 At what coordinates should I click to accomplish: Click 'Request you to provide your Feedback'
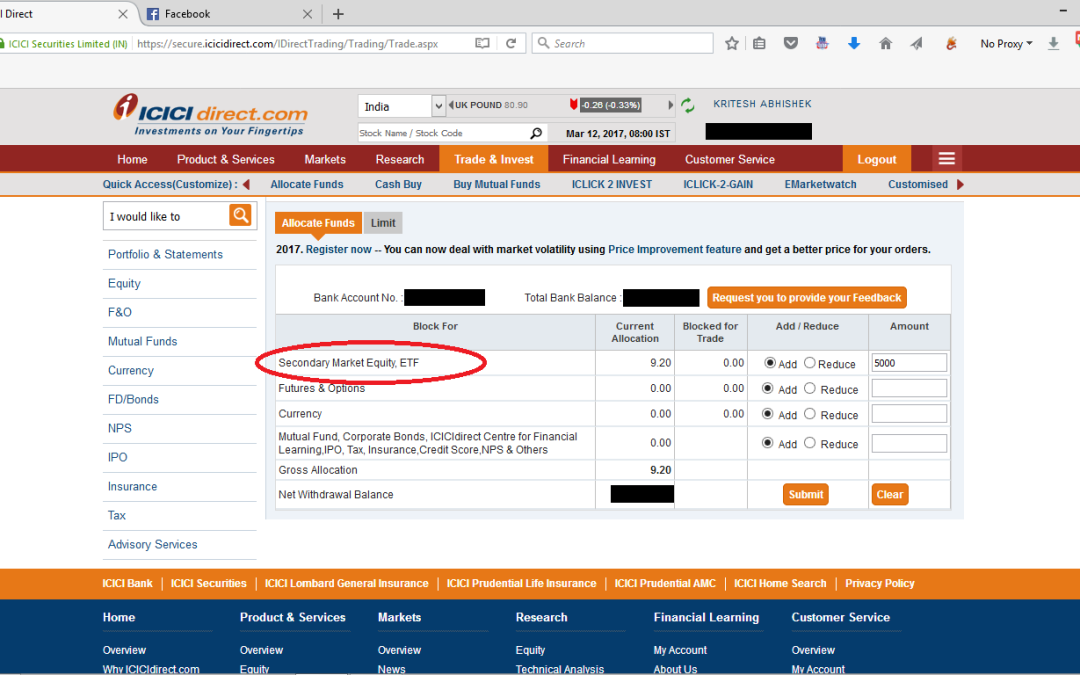(x=807, y=298)
